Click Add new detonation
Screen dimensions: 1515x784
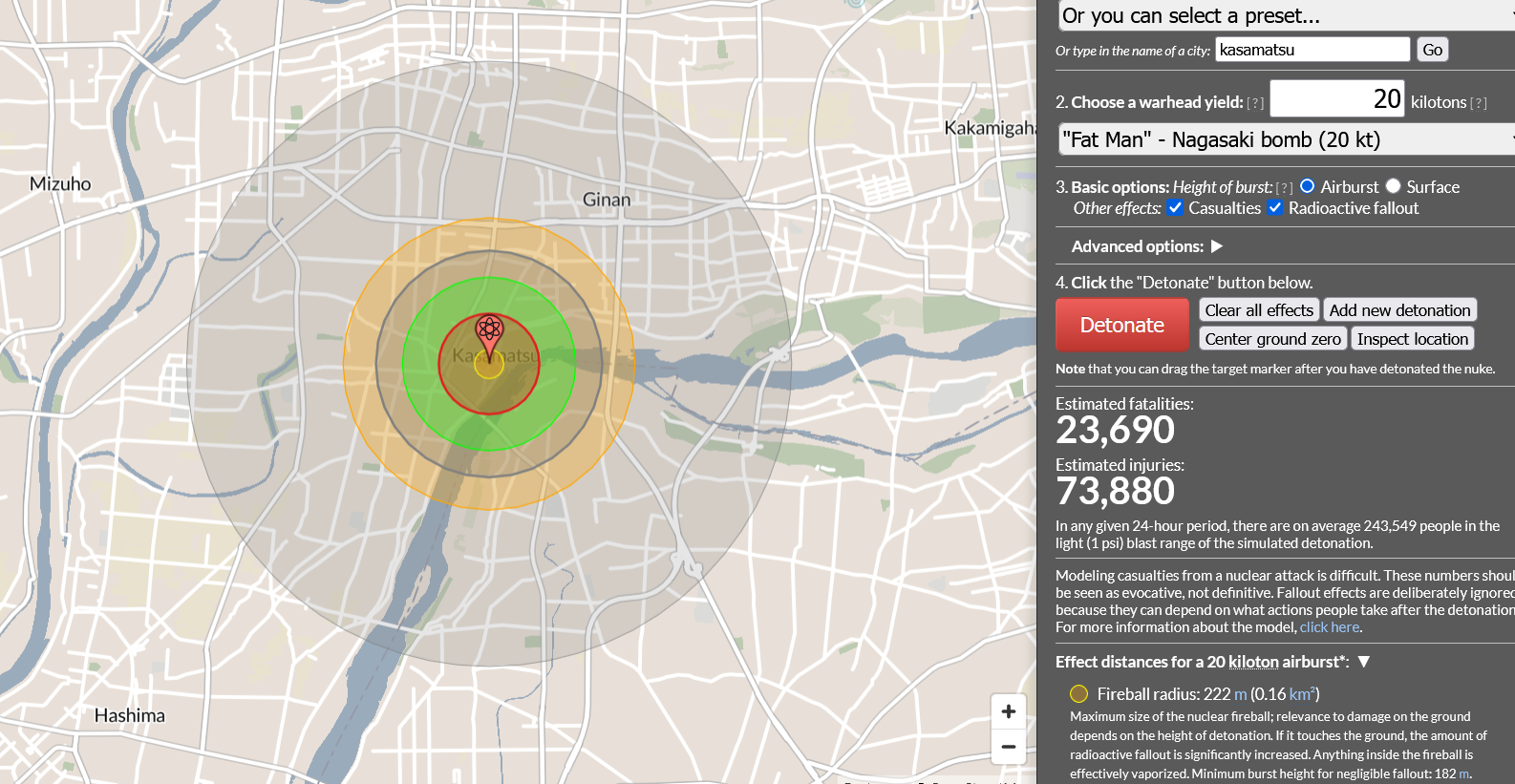pyautogui.click(x=1399, y=310)
